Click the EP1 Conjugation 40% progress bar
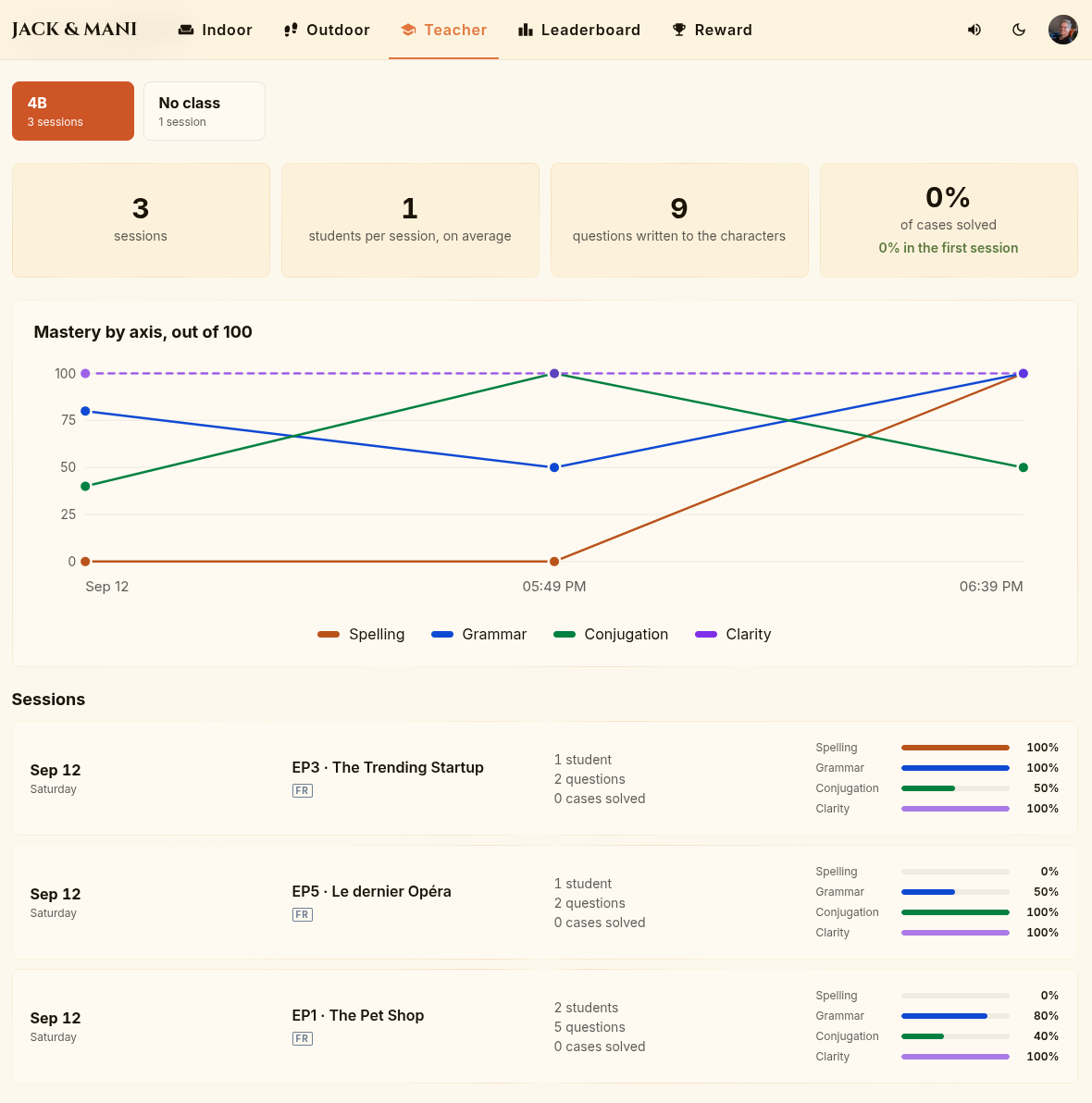 955,1036
